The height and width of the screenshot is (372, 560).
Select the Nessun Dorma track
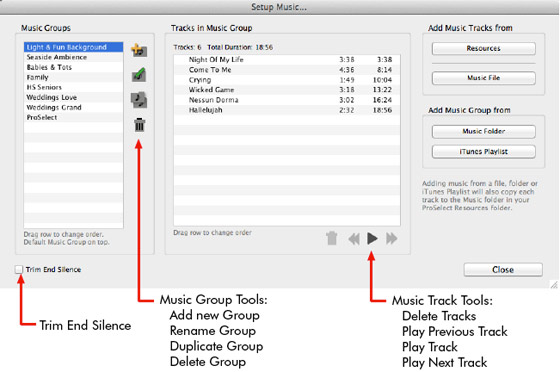pyautogui.click(x=287, y=100)
